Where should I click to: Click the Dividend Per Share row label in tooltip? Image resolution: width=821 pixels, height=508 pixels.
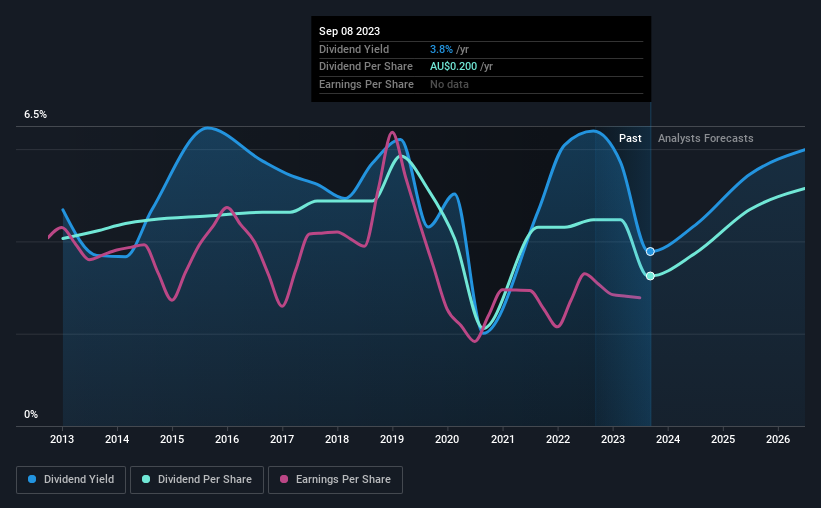(x=365, y=67)
